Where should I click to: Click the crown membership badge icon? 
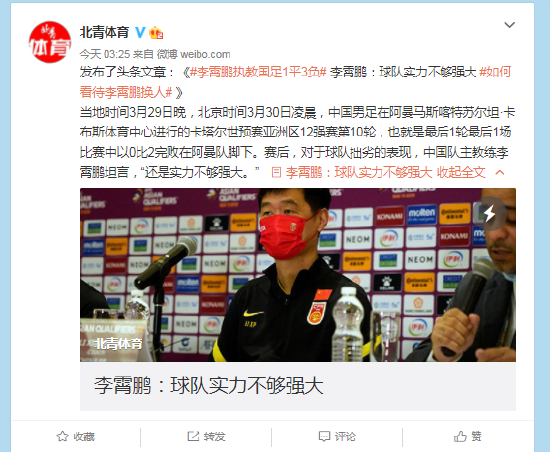click(156, 33)
